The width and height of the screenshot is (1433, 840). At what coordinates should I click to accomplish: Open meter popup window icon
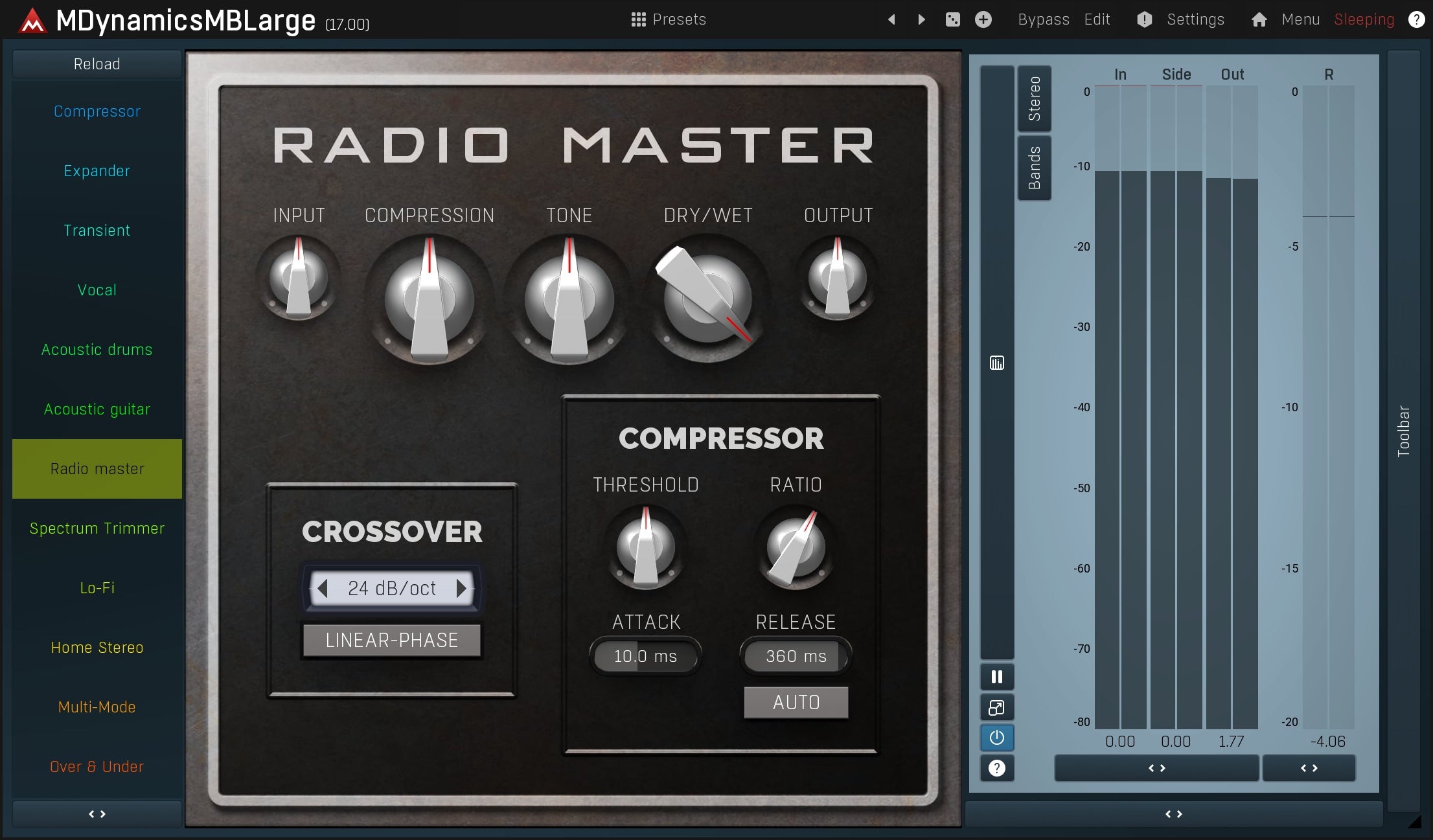point(996,707)
